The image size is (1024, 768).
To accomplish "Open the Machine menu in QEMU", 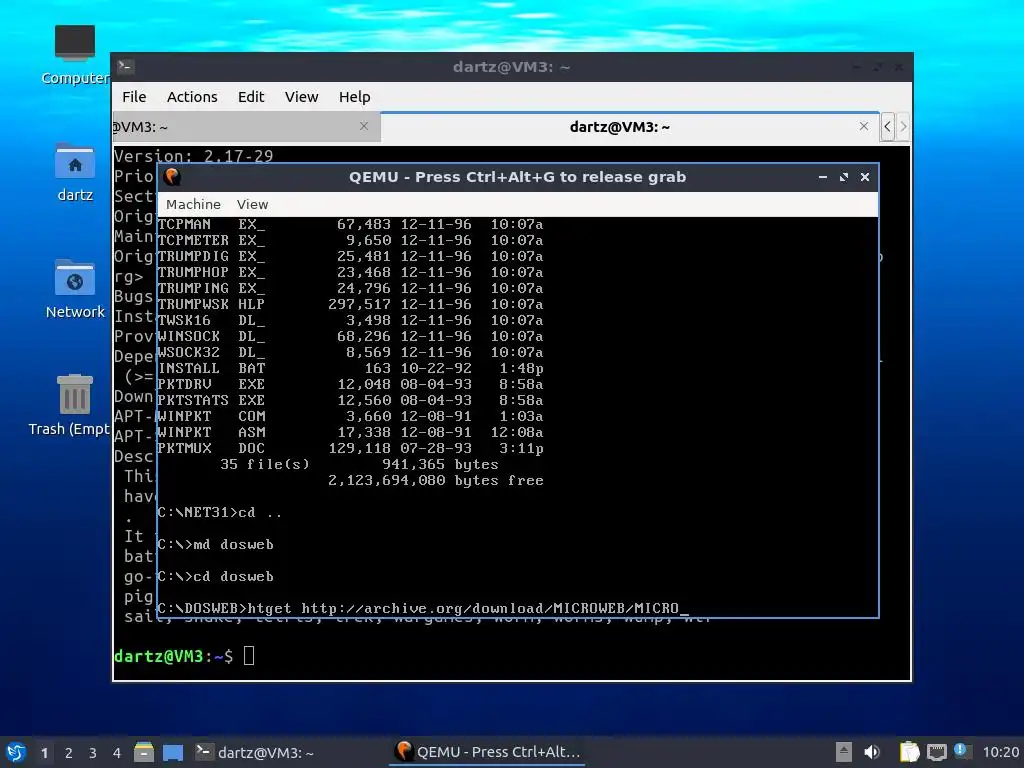I will pyautogui.click(x=193, y=204).
